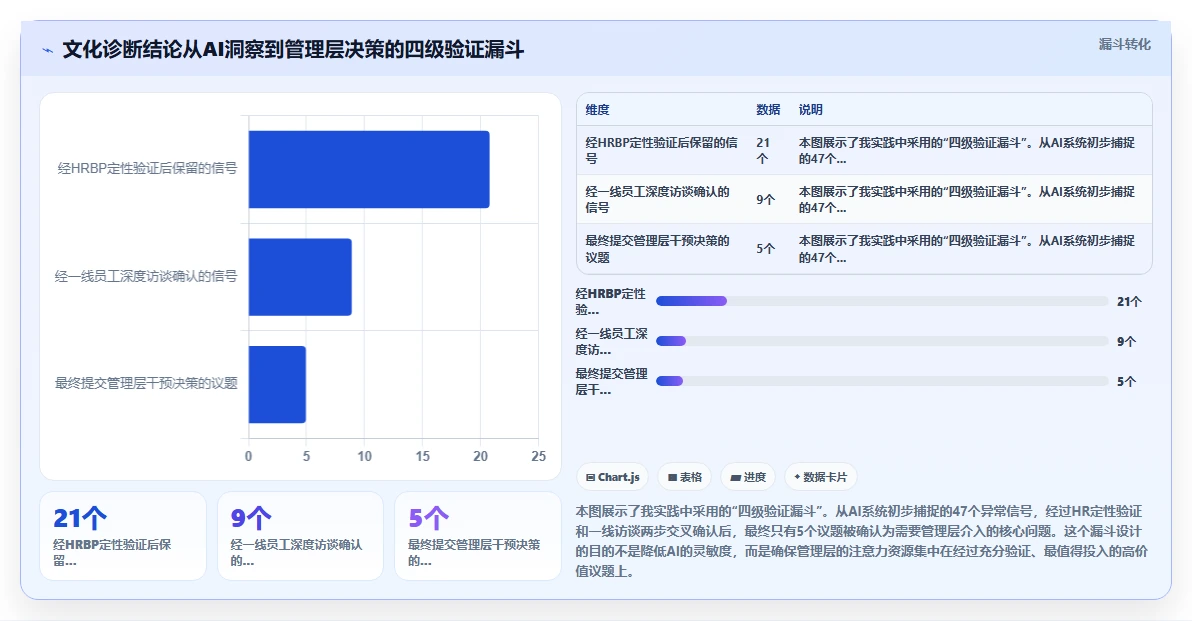Image resolution: width=1192 pixels, height=621 pixels.
Task: Click the description paragraph starting 本图展示了我实践中
Action: [861, 541]
